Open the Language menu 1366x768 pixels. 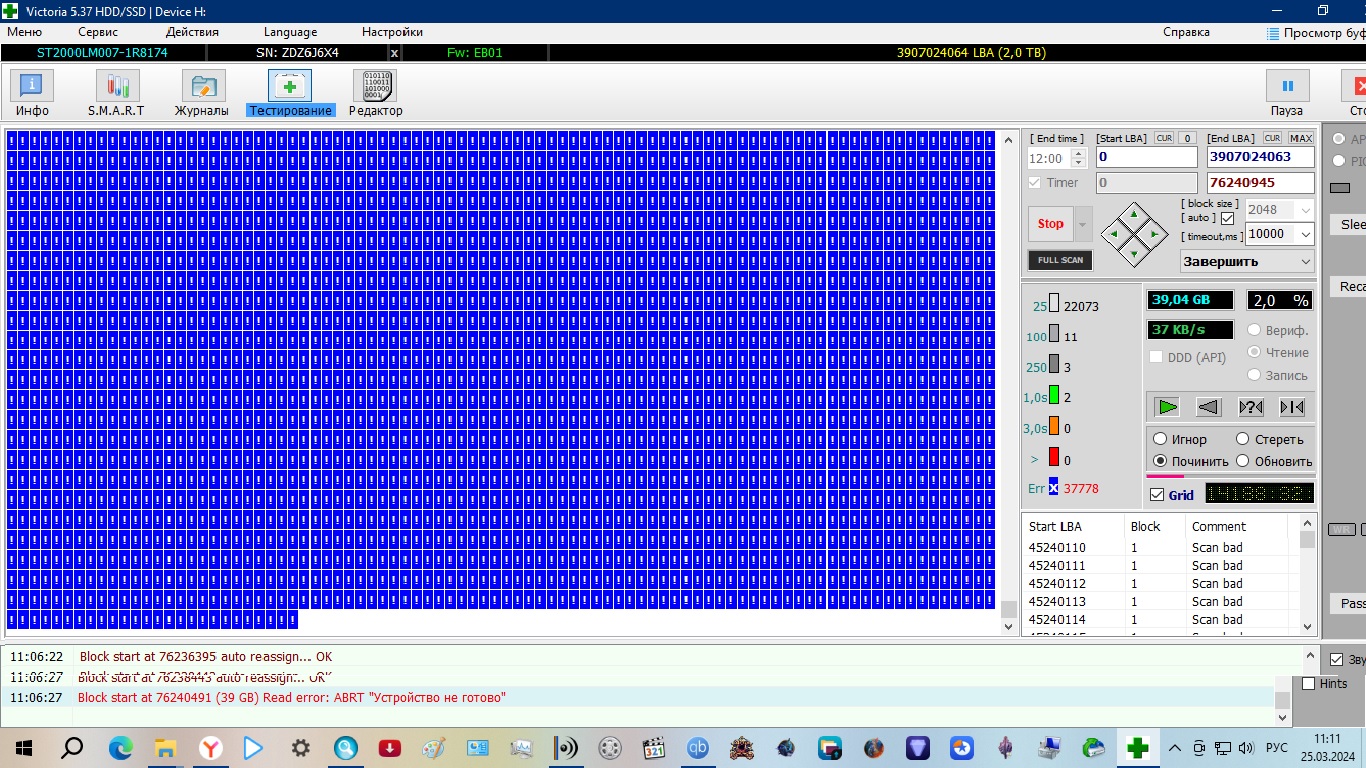pos(290,32)
